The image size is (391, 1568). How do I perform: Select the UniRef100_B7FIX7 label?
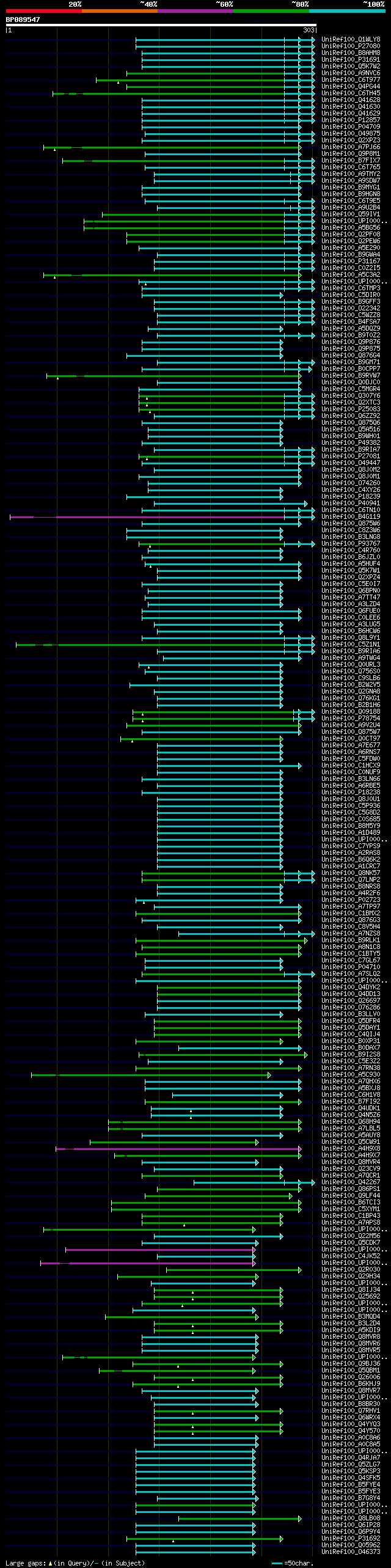tap(351, 160)
